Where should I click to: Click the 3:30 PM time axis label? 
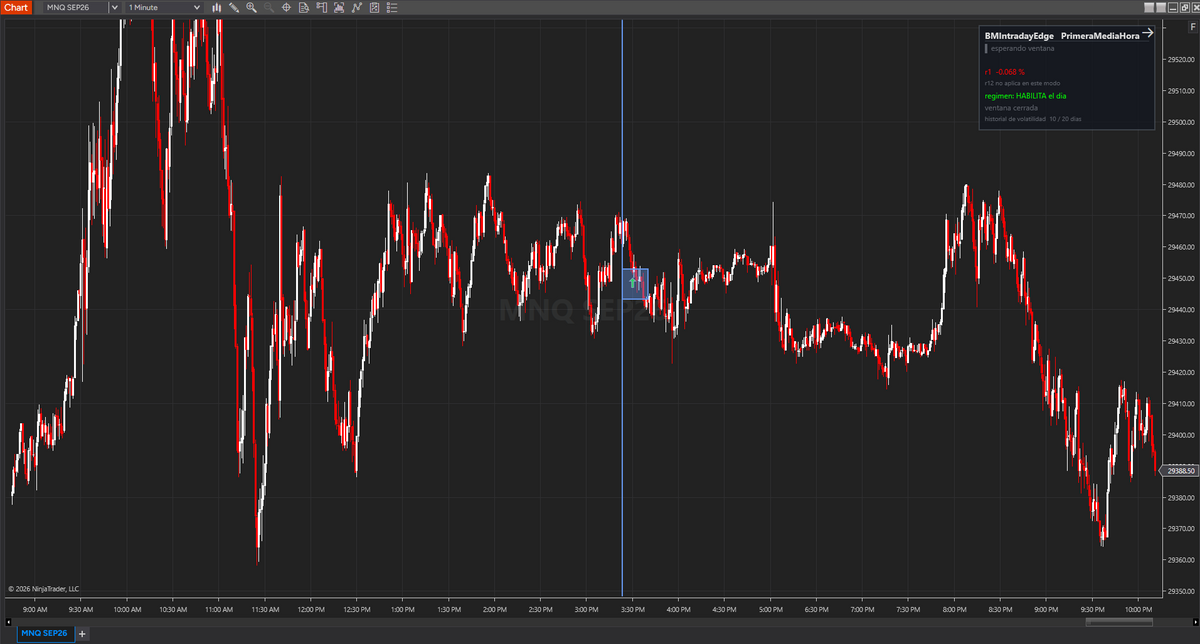click(x=632, y=608)
